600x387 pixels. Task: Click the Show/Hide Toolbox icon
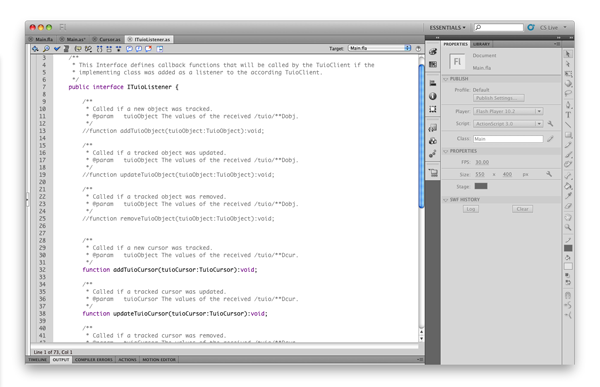point(160,49)
